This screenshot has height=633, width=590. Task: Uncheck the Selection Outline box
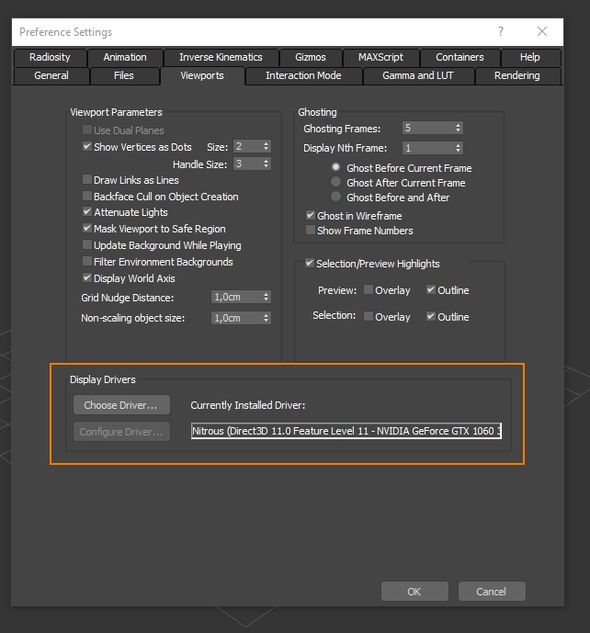pyautogui.click(x=430, y=316)
